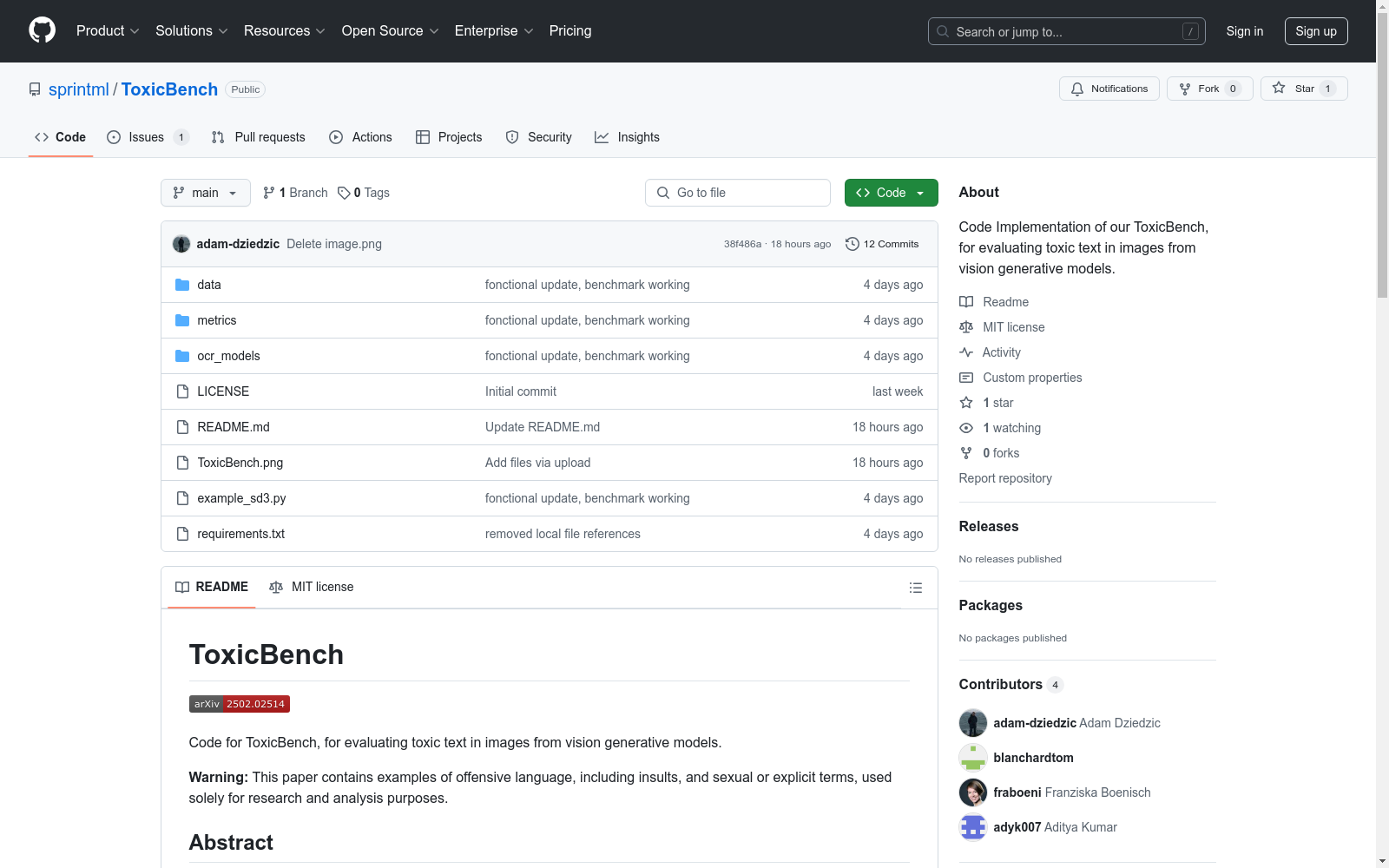Open the Insights tab
This screenshot has height=868, width=1389.
[627, 137]
